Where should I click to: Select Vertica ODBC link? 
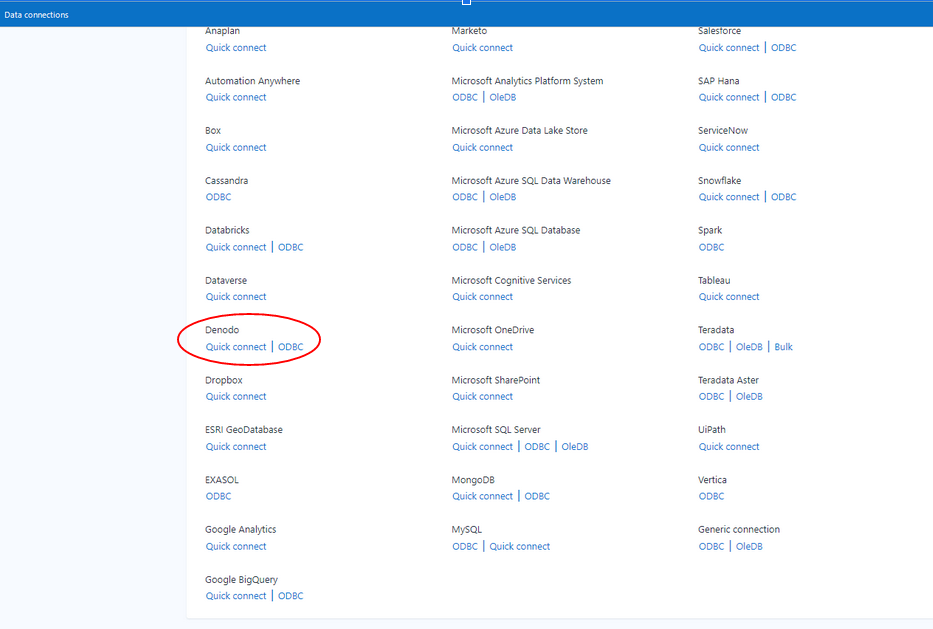point(711,496)
